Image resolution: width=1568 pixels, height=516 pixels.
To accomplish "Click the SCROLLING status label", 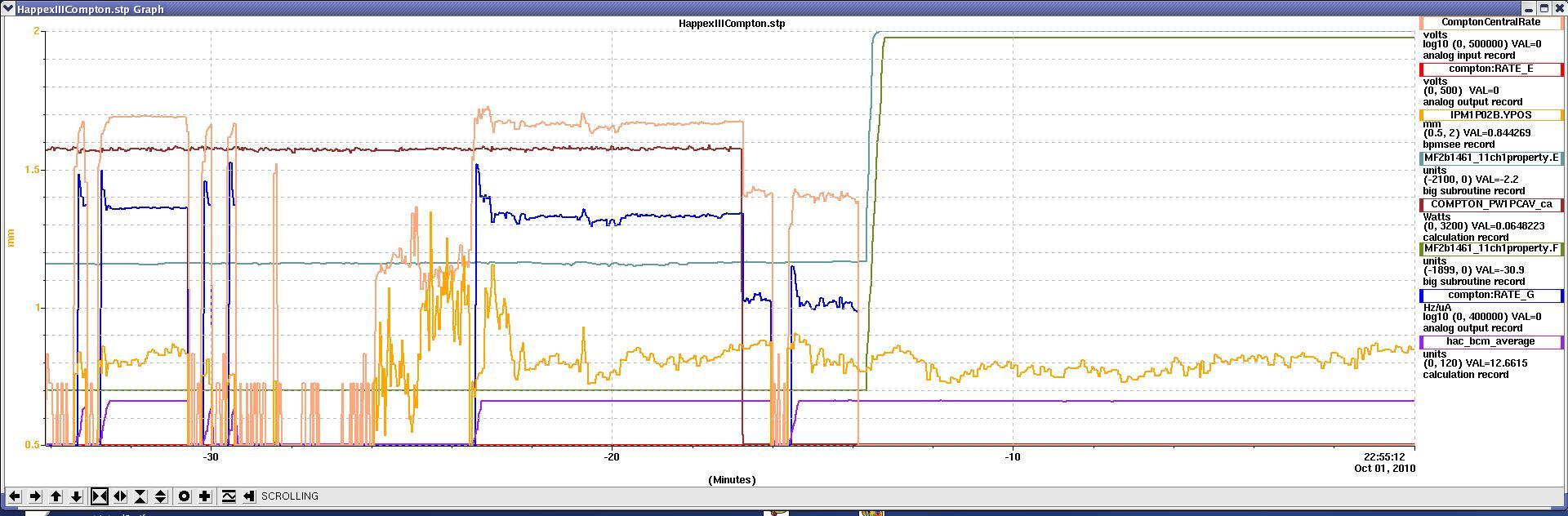I will point(290,496).
